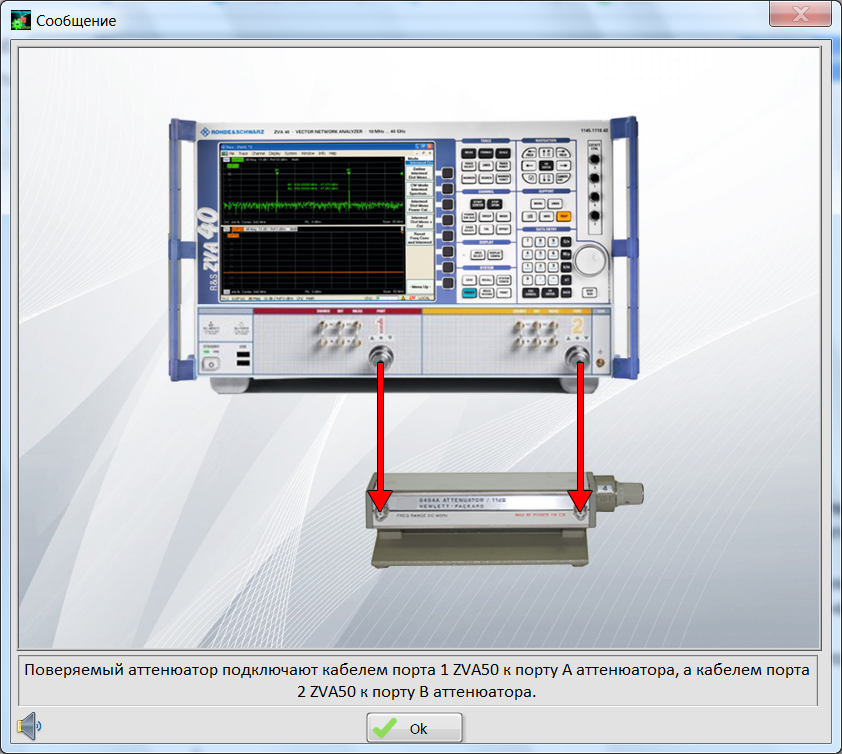This screenshot has height=754, width=842.
Task: Click the large rotary knob on analyzer
Action: tap(591, 259)
